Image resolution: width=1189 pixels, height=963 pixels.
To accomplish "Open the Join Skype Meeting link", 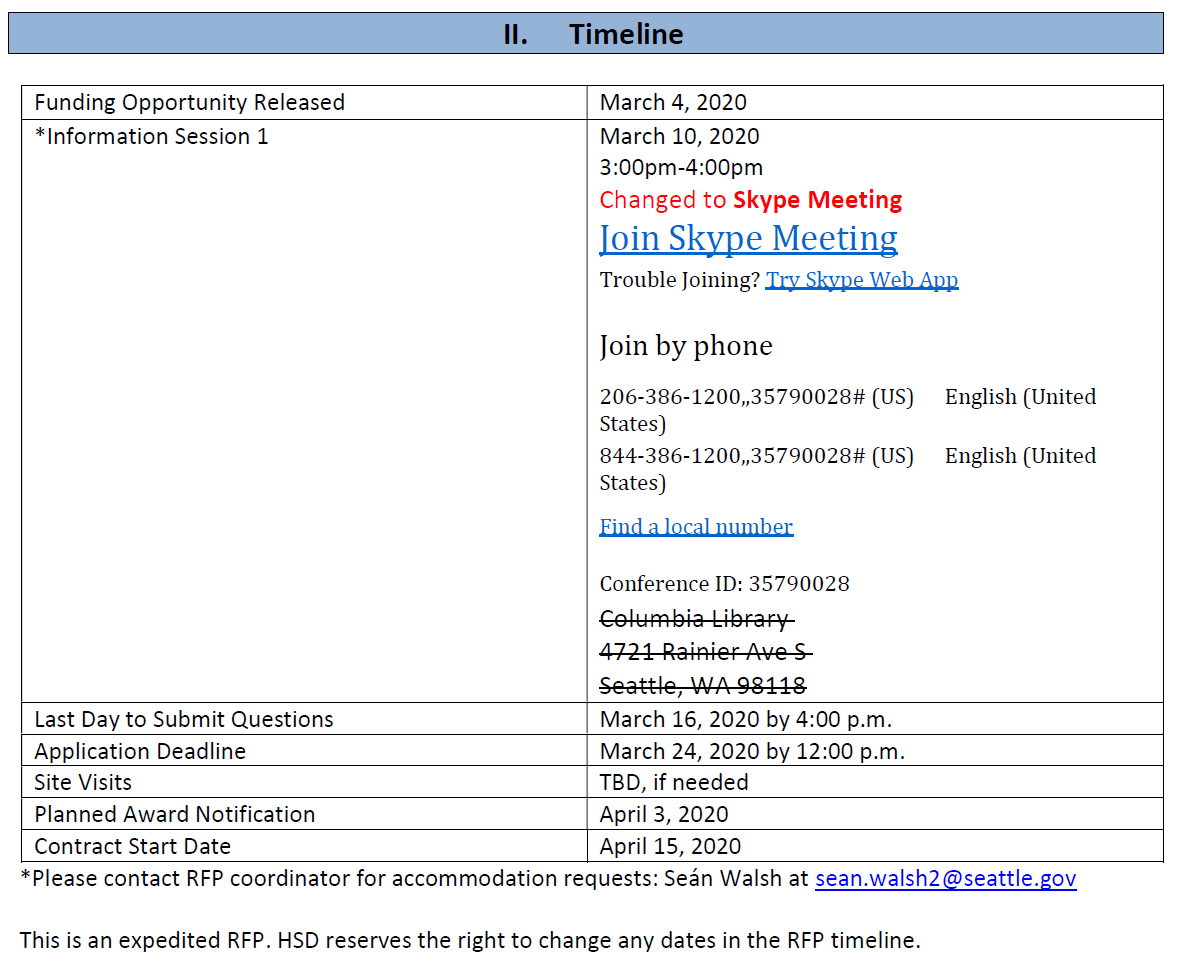I will coord(747,238).
